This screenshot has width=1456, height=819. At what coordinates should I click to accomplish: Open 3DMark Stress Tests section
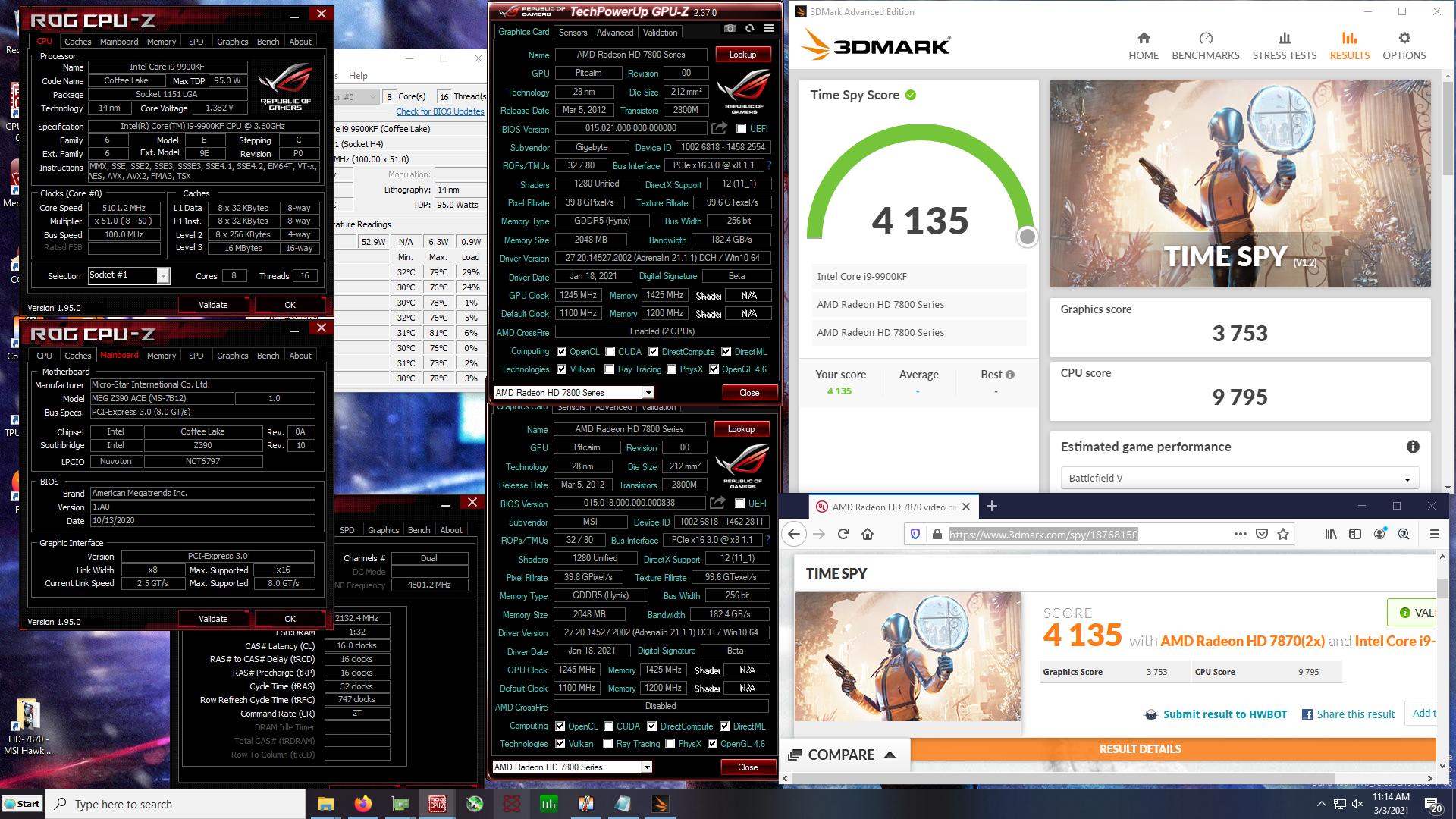(1284, 45)
